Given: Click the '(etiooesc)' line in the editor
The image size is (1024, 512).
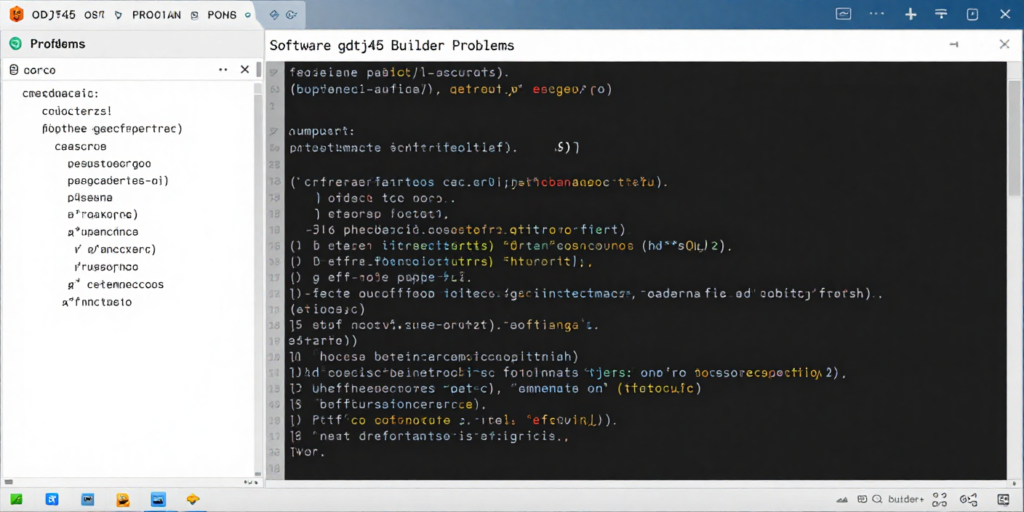Looking at the screenshot, I should tap(327, 310).
